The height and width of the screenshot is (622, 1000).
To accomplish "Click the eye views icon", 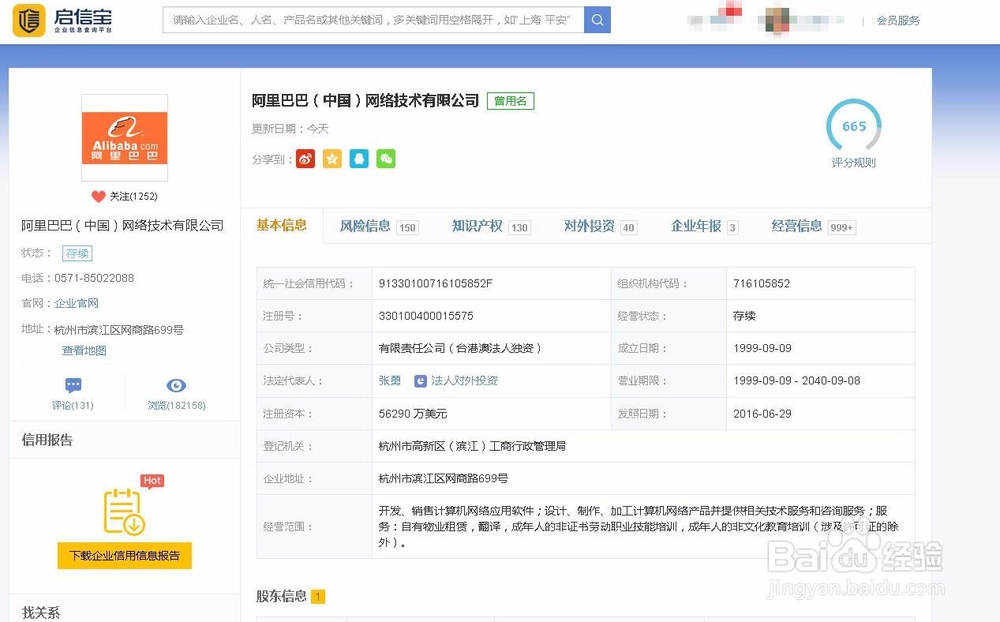I will (x=176, y=385).
